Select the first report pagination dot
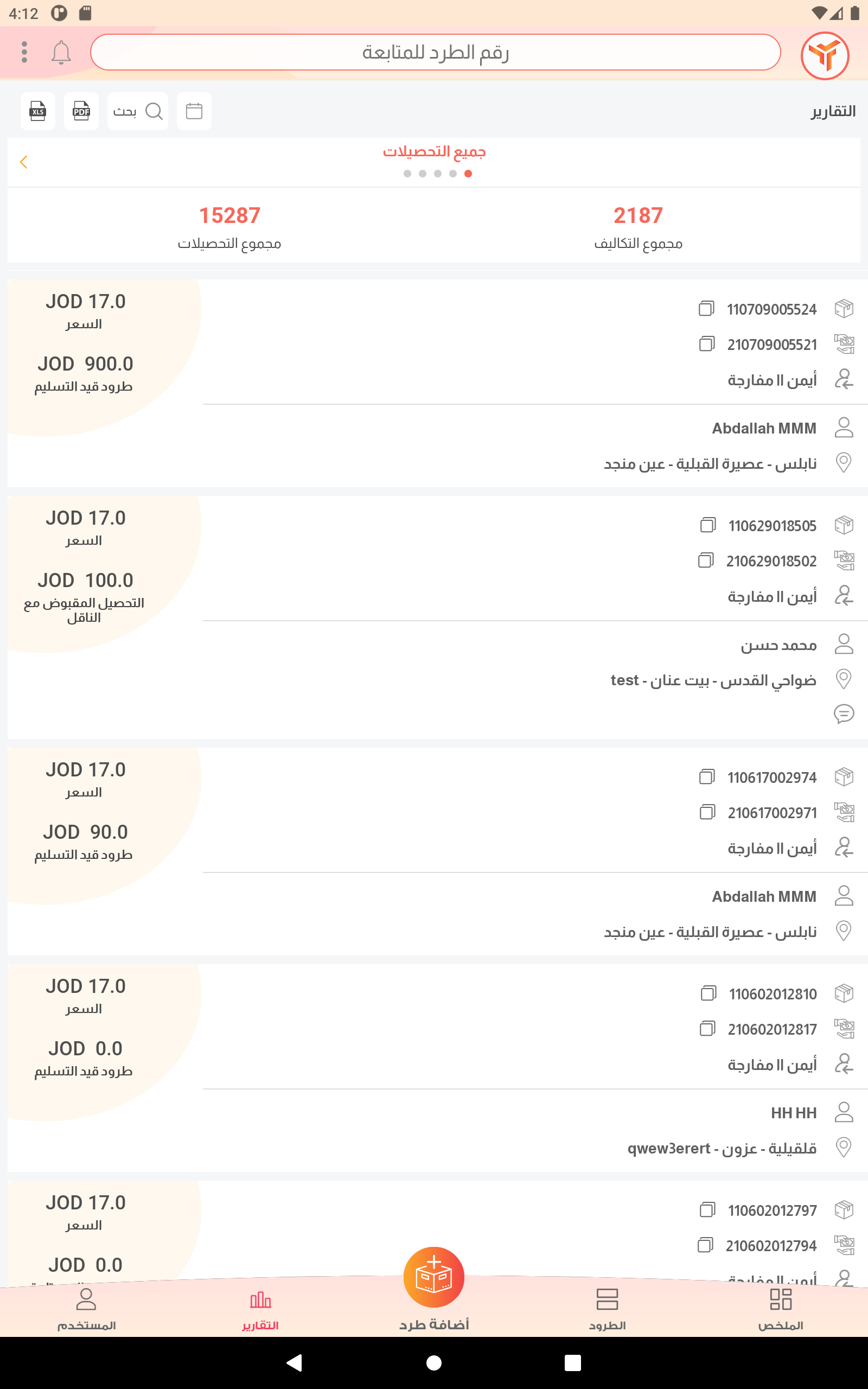 click(x=407, y=173)
